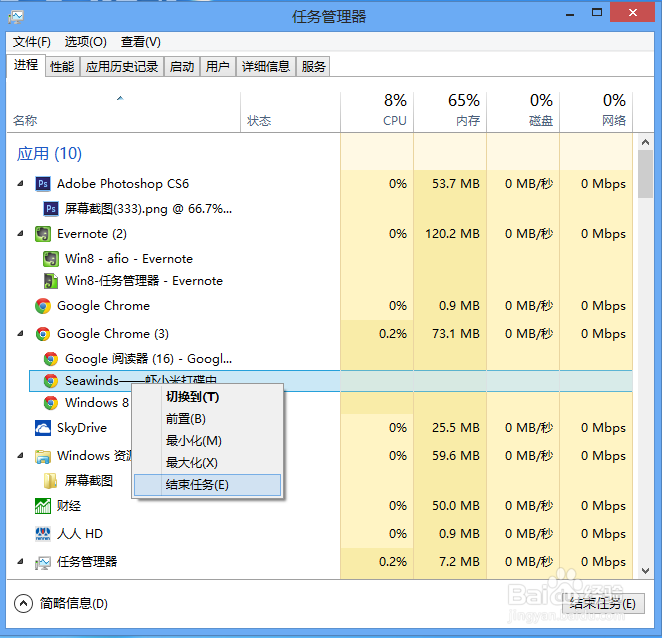Screen dimensions: 662x638
Task: Select the 人人 HD process name
Action: click(x=80, y=534)
